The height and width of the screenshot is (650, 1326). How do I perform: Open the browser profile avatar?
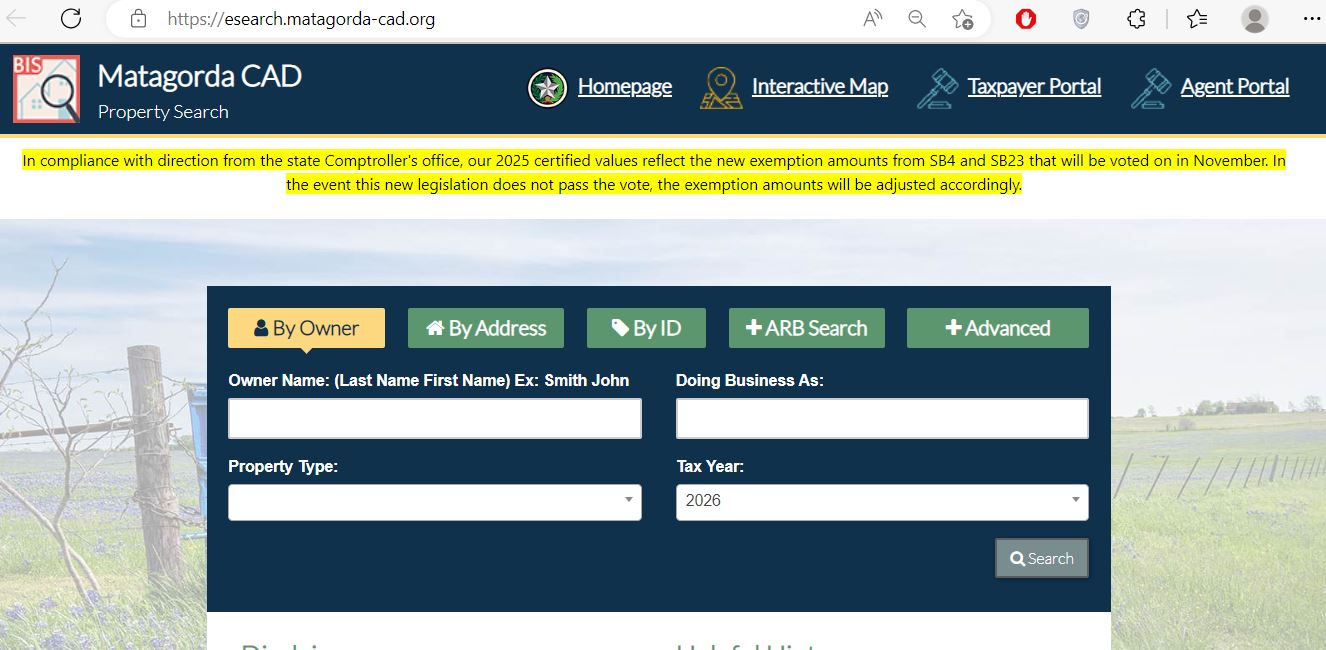pyautogui.click(x=1254, y=18)
